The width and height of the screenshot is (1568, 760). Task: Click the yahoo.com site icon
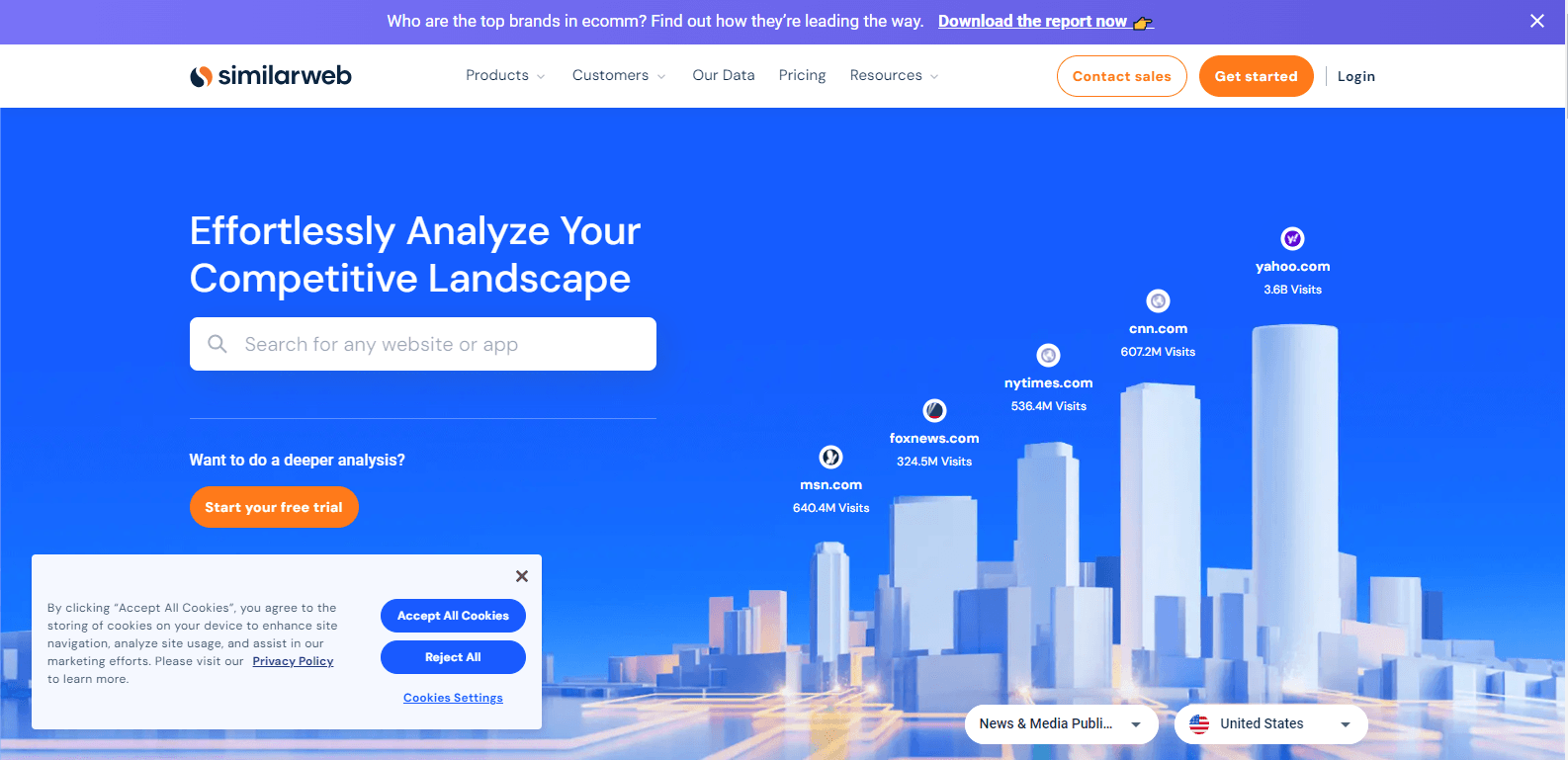coord(1292,238)
